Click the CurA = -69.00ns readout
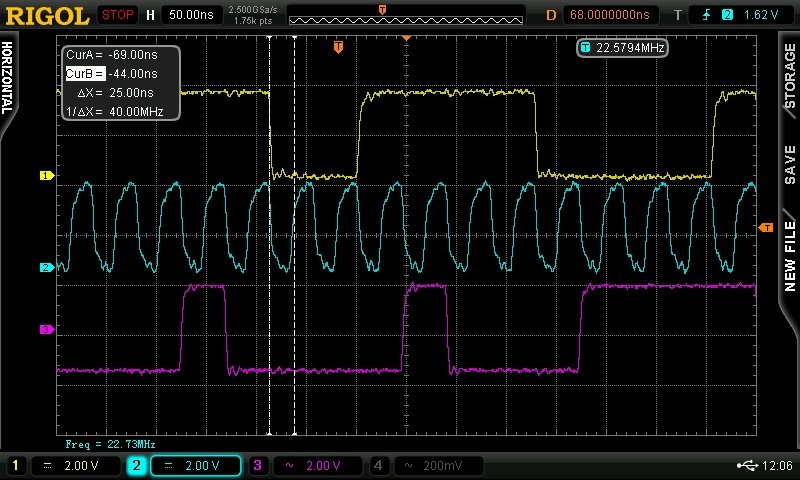800x480 pixels. click(112, 55)
